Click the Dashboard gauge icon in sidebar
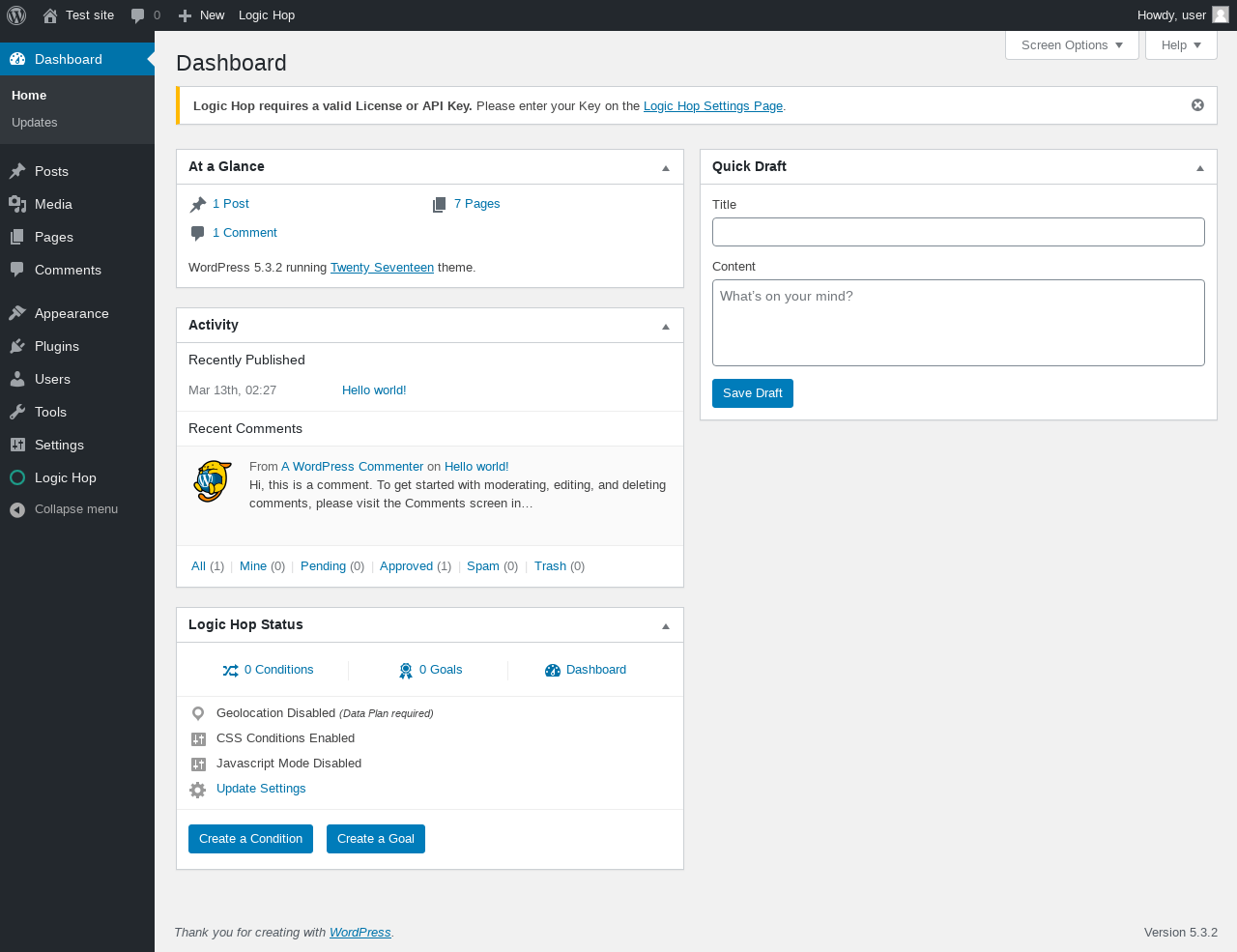This screenshot has width=1237, height=952. tap(17, 59)
